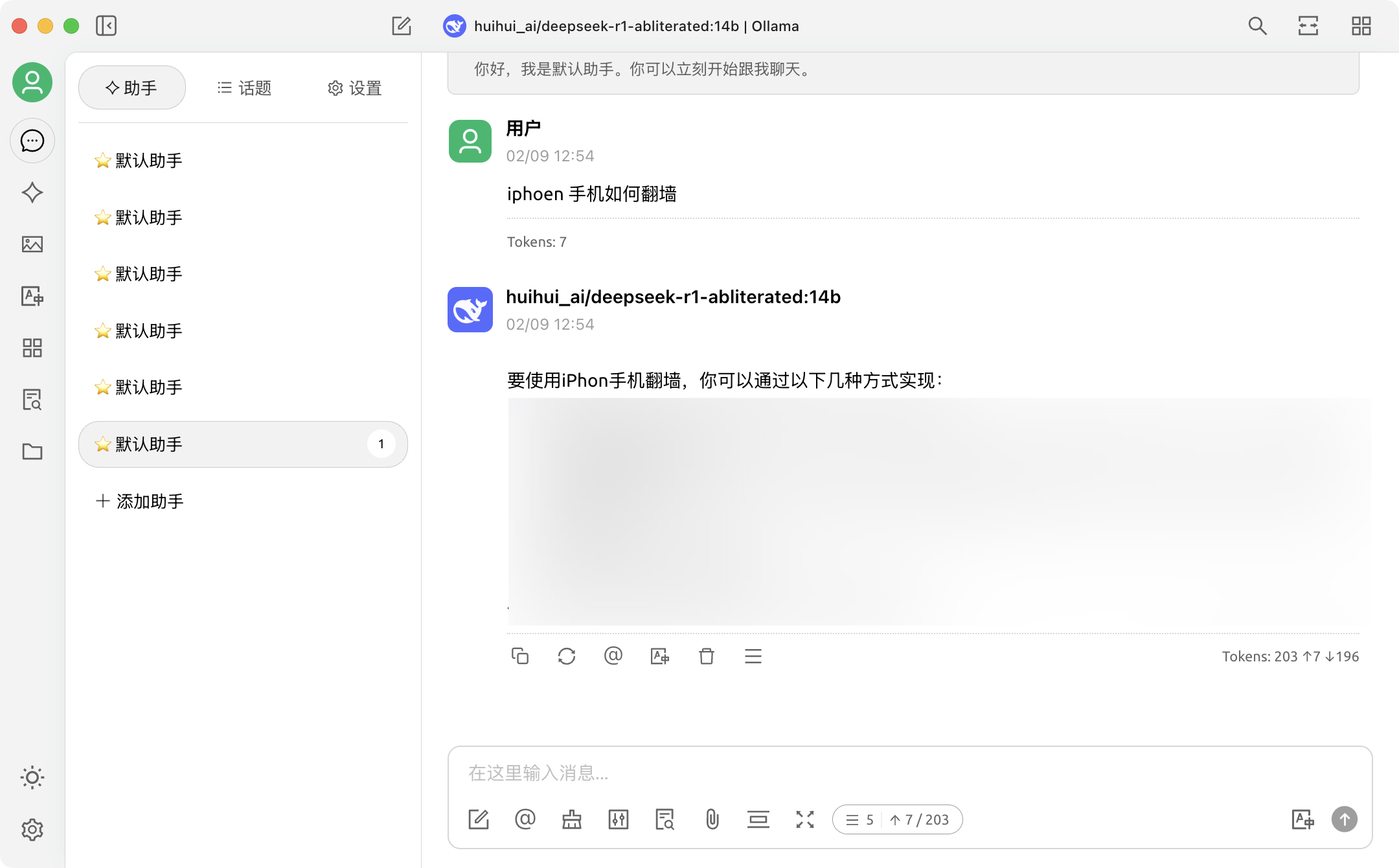Viewport: 1399px width, 868px height.
Task: Switch to the 话题 tab
Action: [x=244, y=88]
